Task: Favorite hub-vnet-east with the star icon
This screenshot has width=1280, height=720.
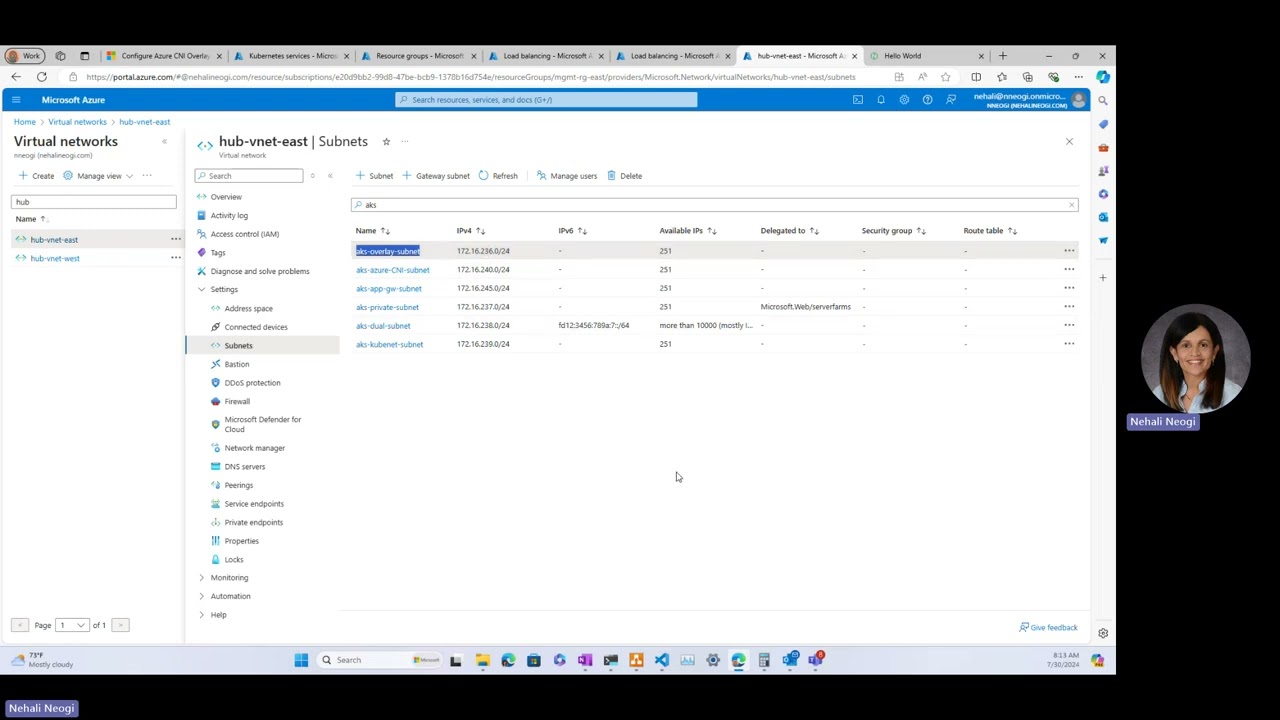Action: click(x=386, y=142)
